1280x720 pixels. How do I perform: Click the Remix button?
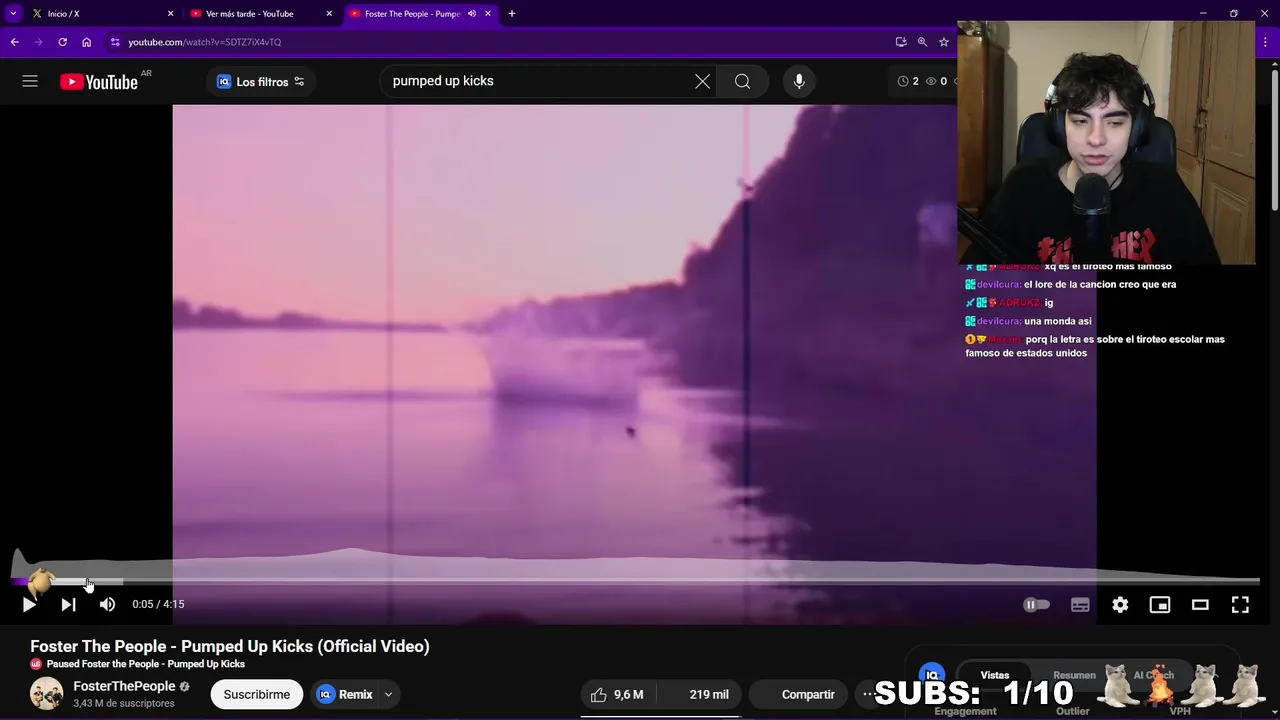pos(345,694)
